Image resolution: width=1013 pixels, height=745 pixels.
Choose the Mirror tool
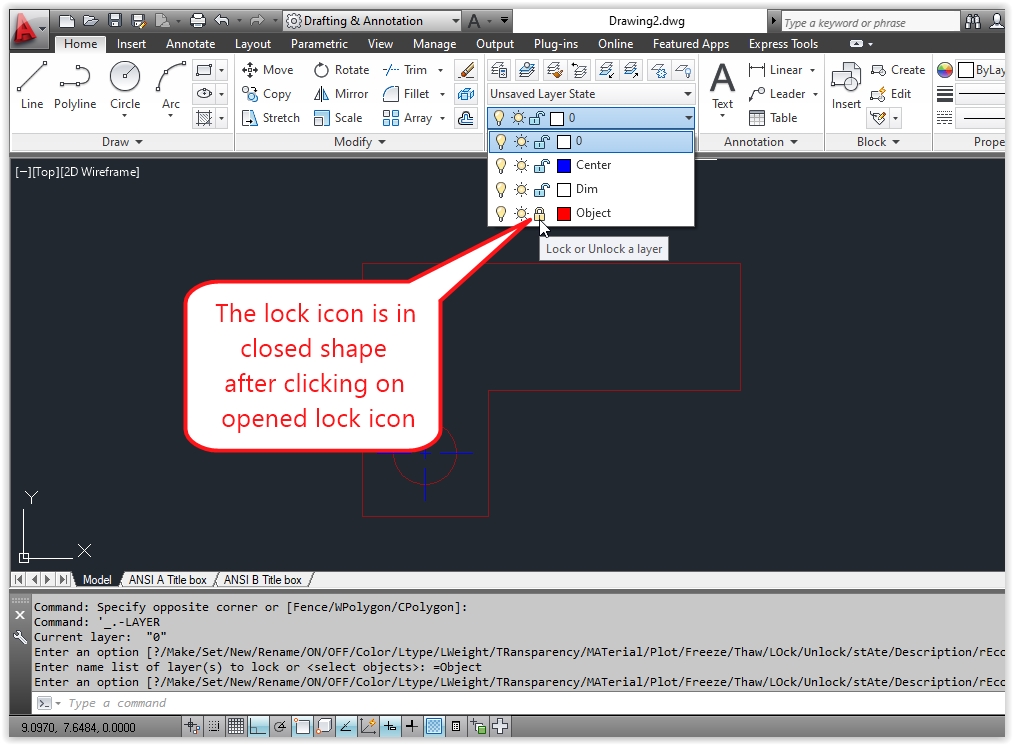(341, 93)
